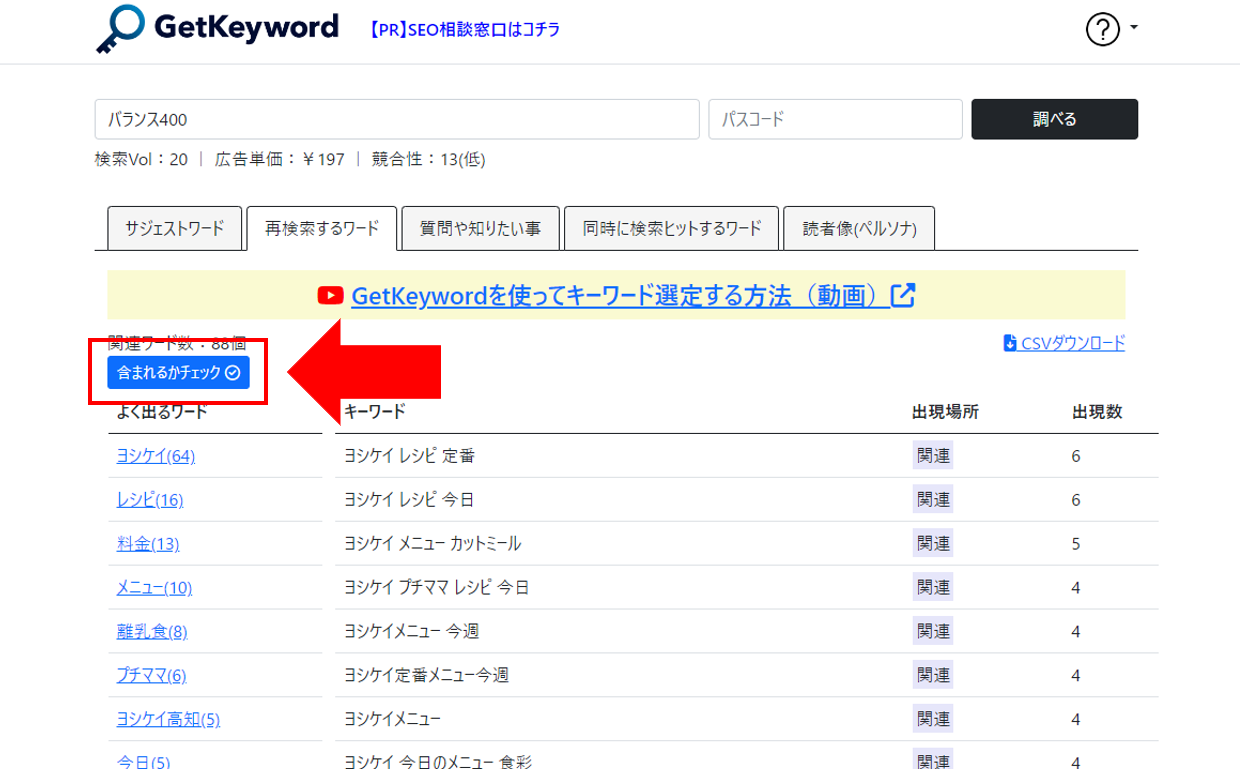Open the SEO相談窓口はコチラ PR link
The image size is (1240, 769).
466,30
